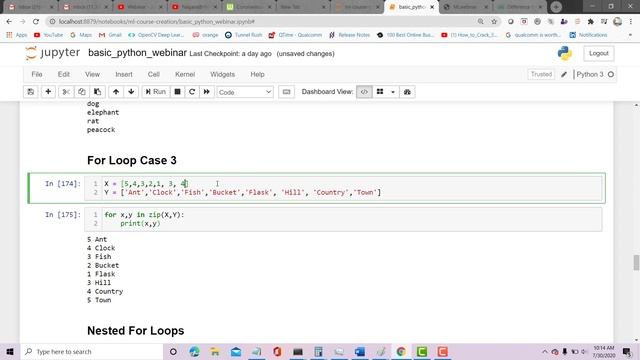Viewport: 640px width, 360px height.
Task: Move selected cell up arrow
Action: [116, 92]
